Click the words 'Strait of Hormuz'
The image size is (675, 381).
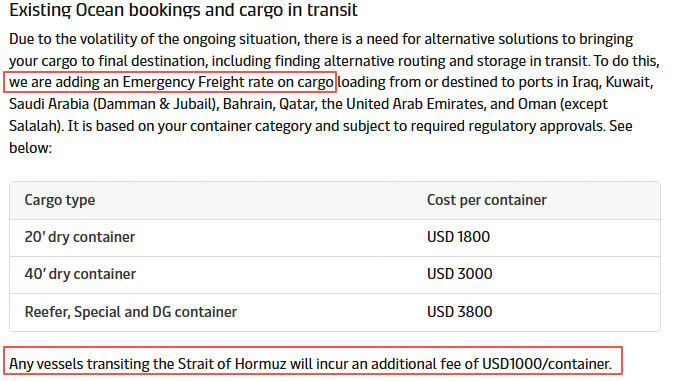[232, 364]
